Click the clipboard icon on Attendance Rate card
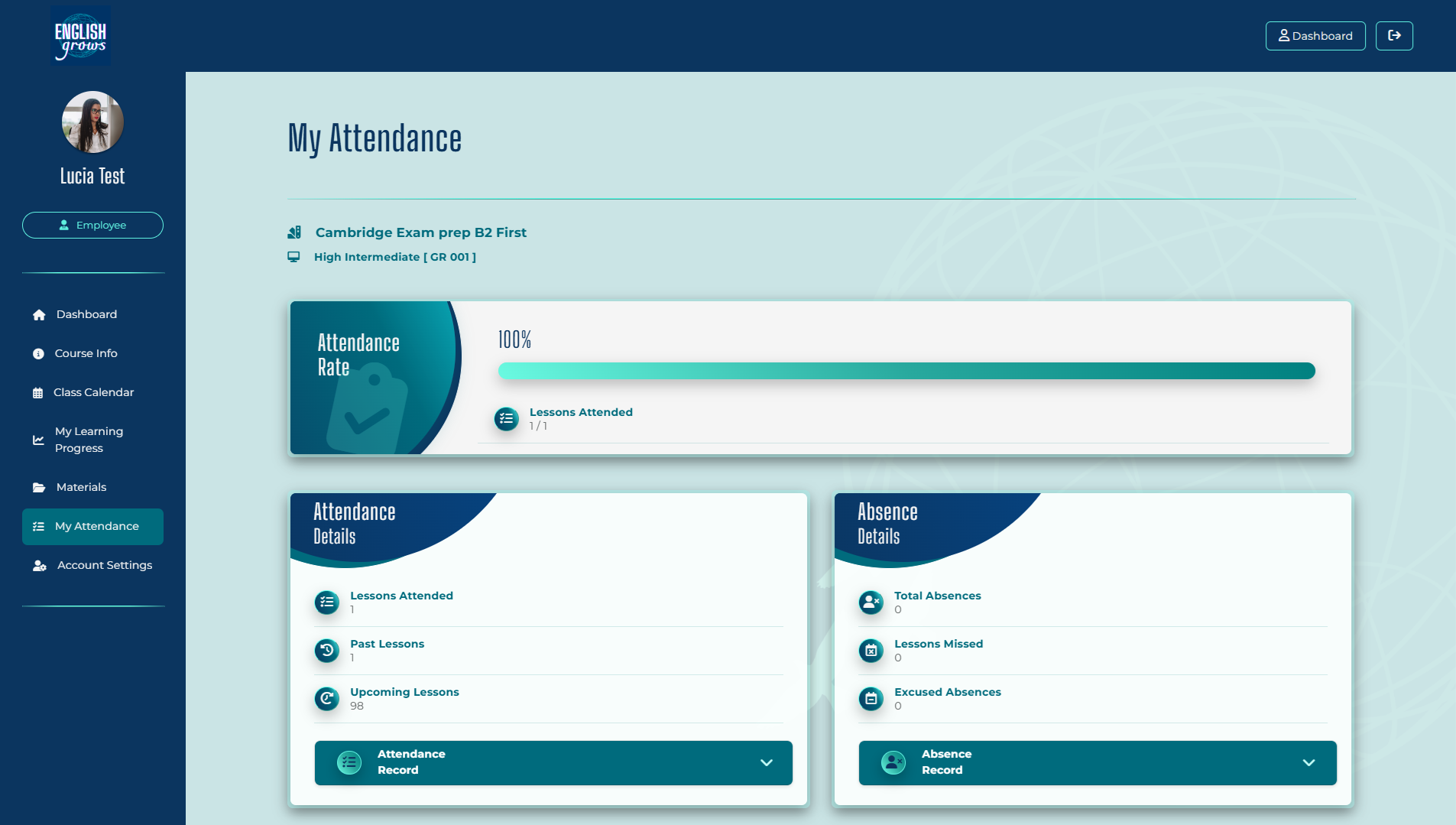 point(368,408)
